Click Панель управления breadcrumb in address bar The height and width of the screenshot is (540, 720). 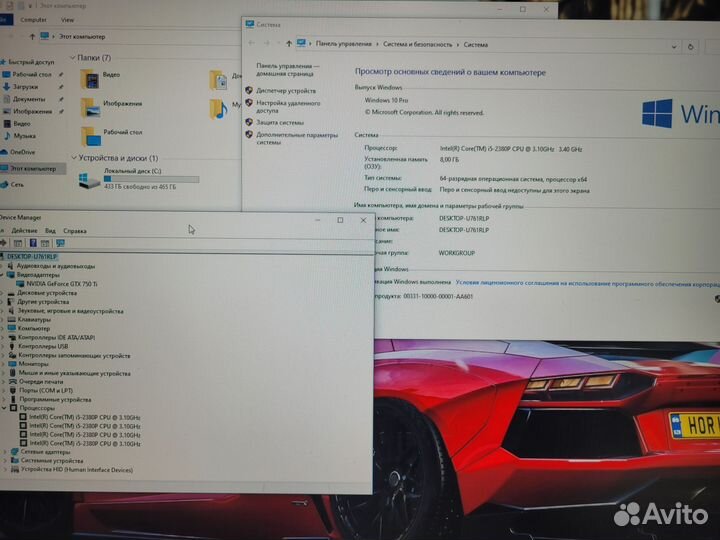pos(343,44)
